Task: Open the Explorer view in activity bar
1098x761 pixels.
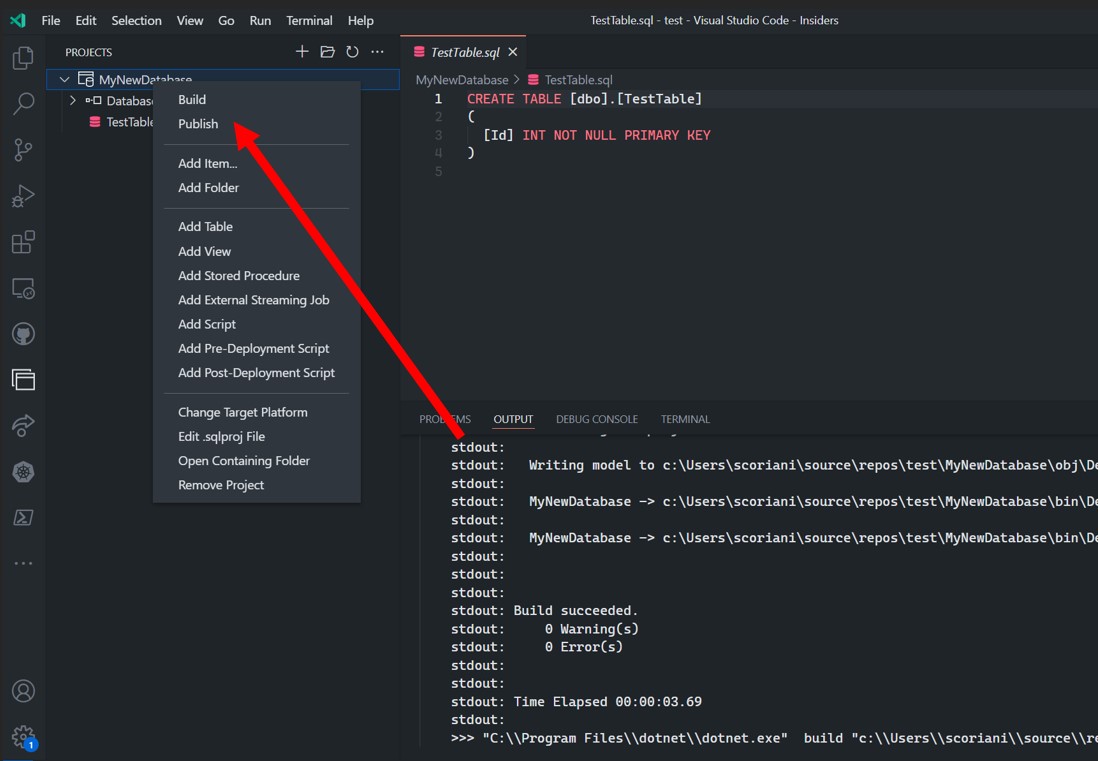Action: click(x=22, y=58)
